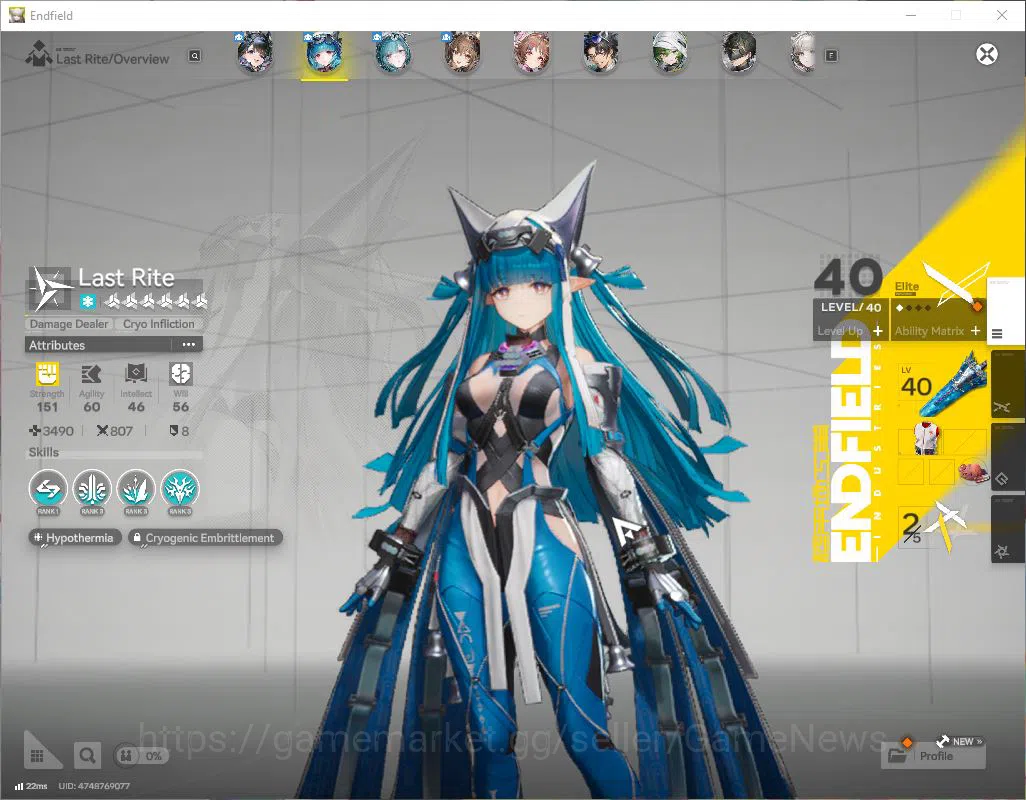Click the Will attribute brain icon

(181, 374)
